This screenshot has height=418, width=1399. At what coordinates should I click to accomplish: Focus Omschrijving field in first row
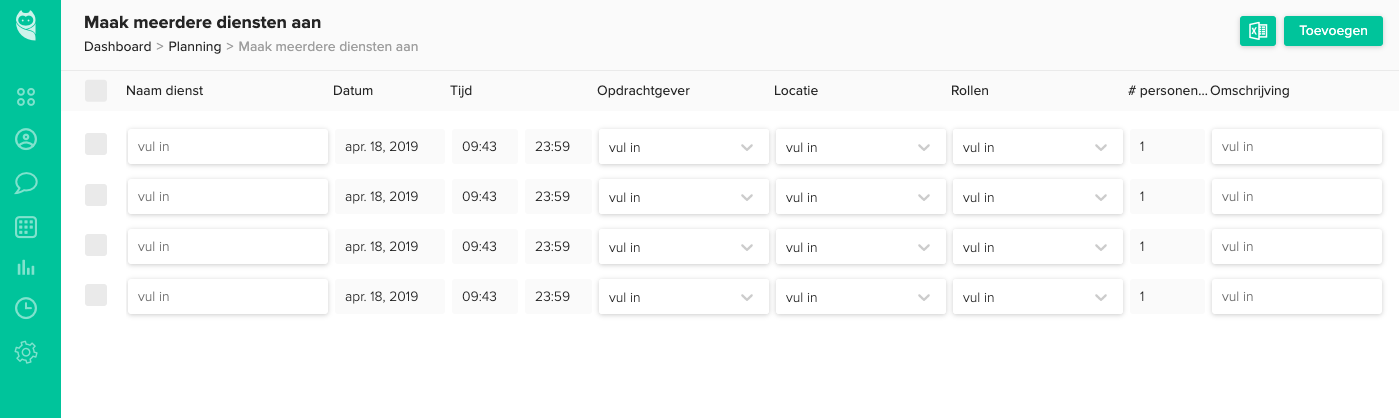(1297, 146)
